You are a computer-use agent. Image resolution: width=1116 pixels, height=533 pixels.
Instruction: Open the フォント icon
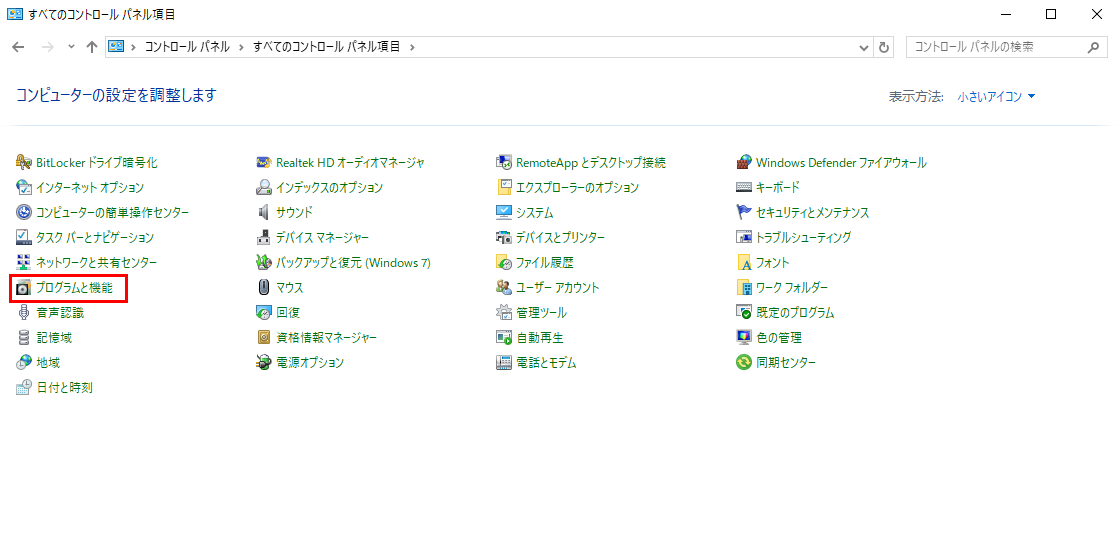744,263
